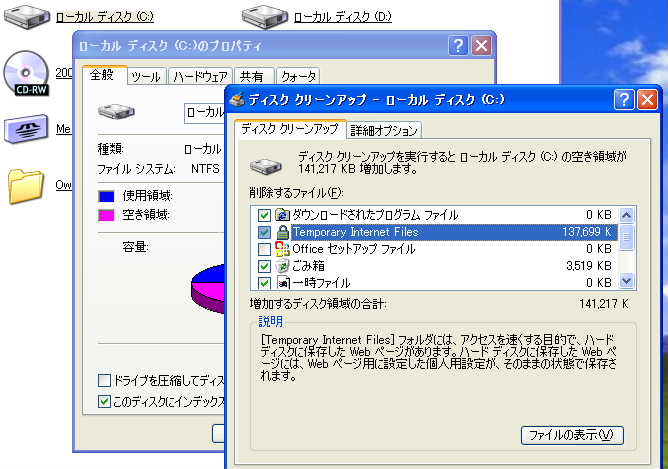Click the help button in Properties window

(x=458, y=45)
